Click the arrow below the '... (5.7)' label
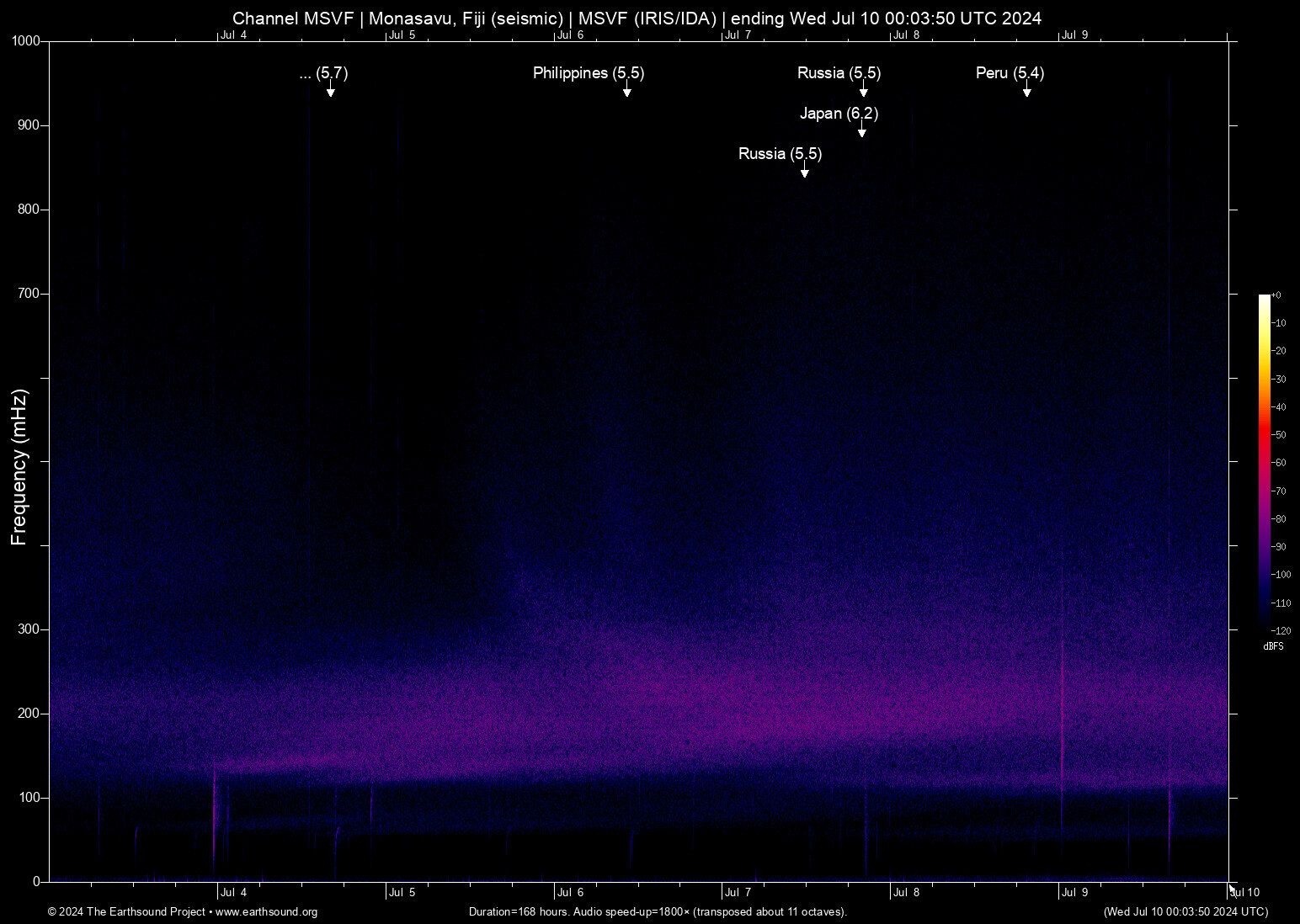Viewport: 1300px width, 924px height. pos(330,92)
